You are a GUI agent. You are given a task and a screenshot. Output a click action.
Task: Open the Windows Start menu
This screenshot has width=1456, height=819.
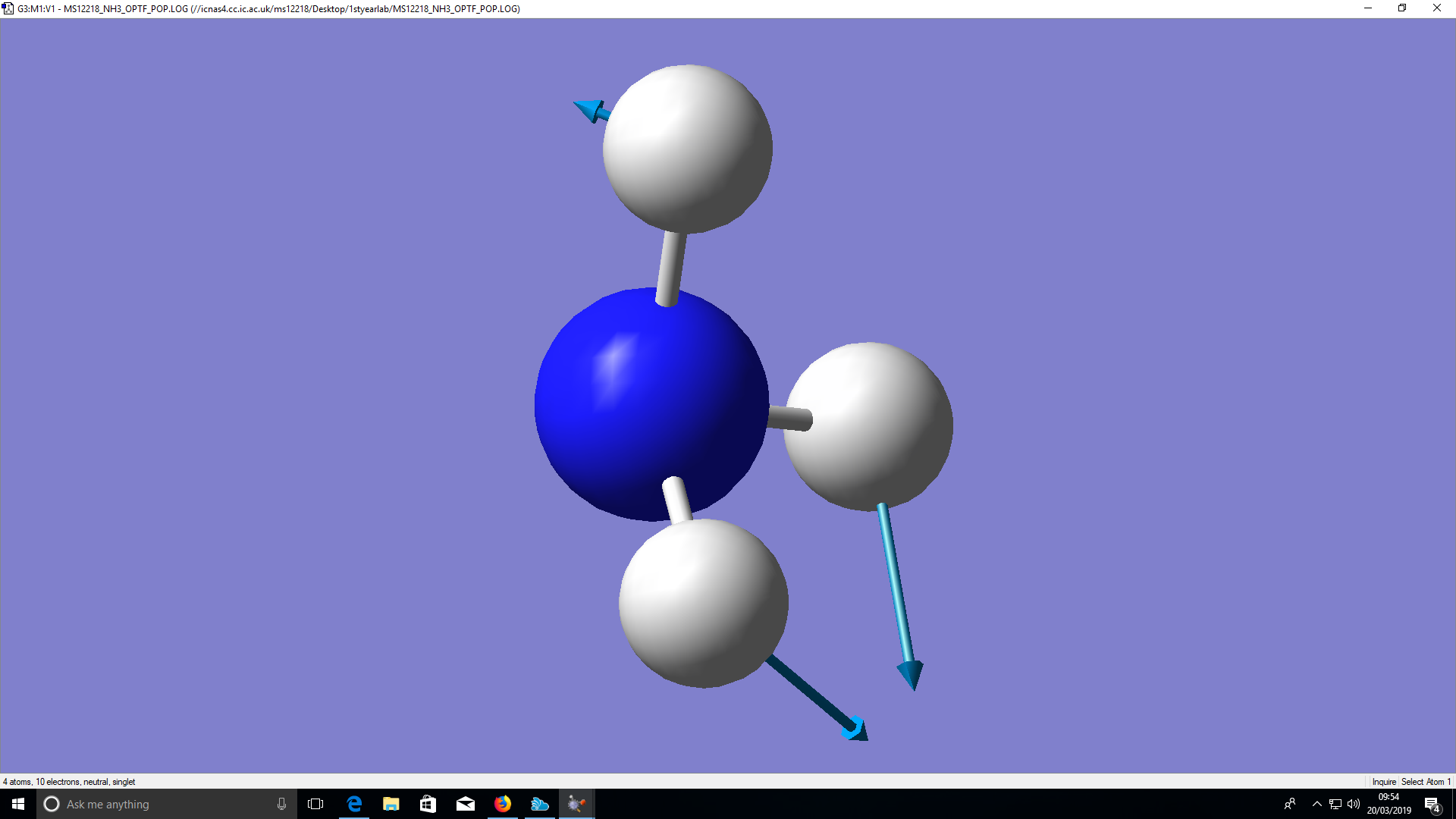tap(18, 804)
